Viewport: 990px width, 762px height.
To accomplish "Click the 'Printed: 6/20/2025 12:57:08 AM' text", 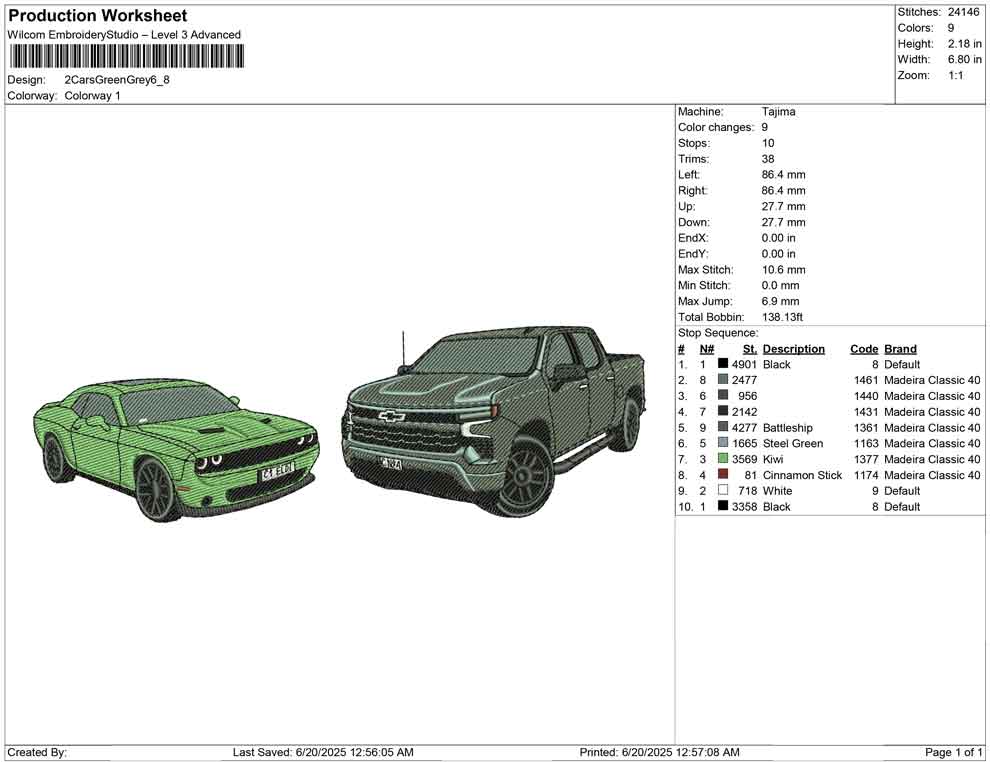I will coord(660,752).
